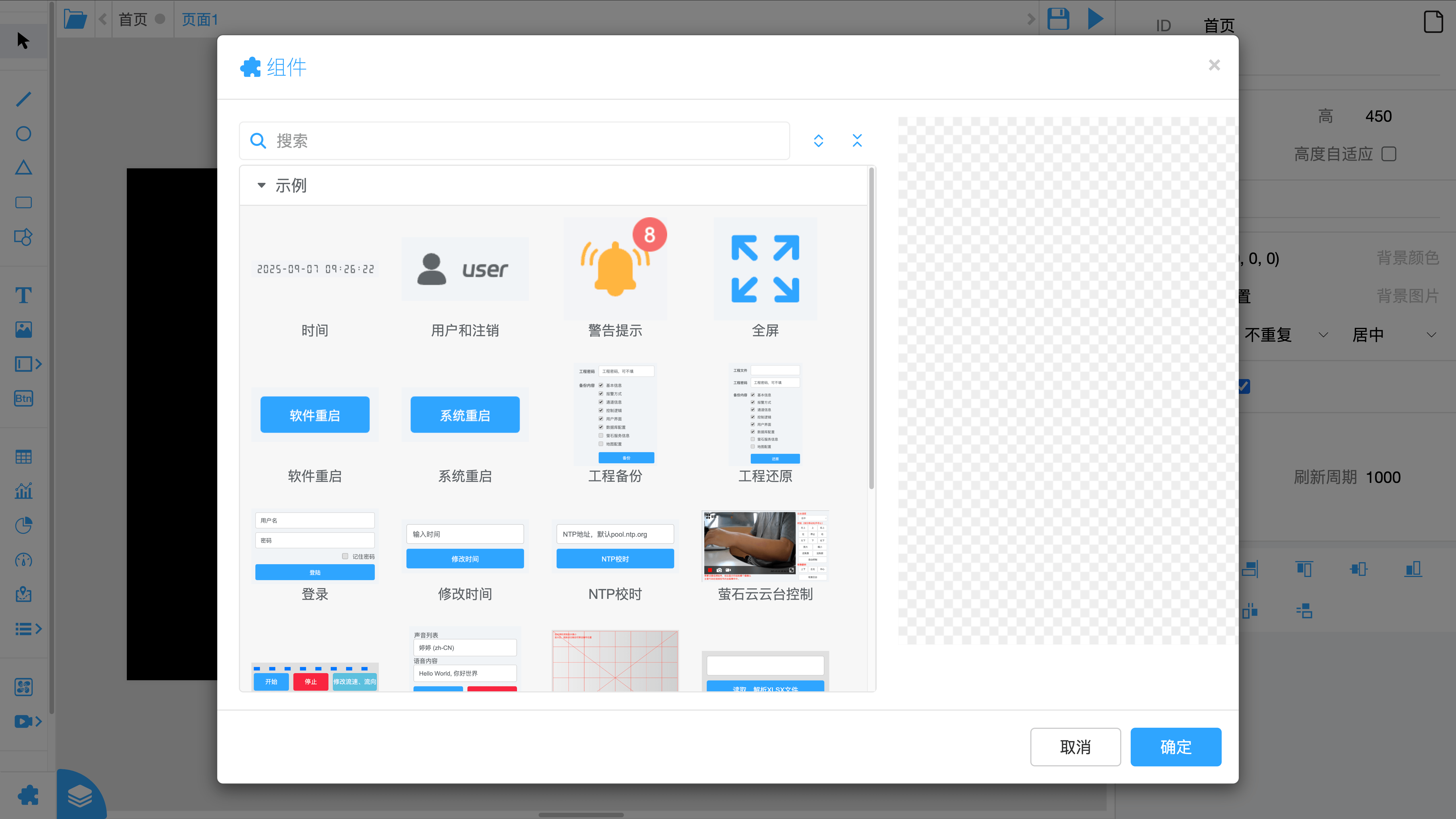Toggle the 高度自适应 checkbox

coord(1389,154)
